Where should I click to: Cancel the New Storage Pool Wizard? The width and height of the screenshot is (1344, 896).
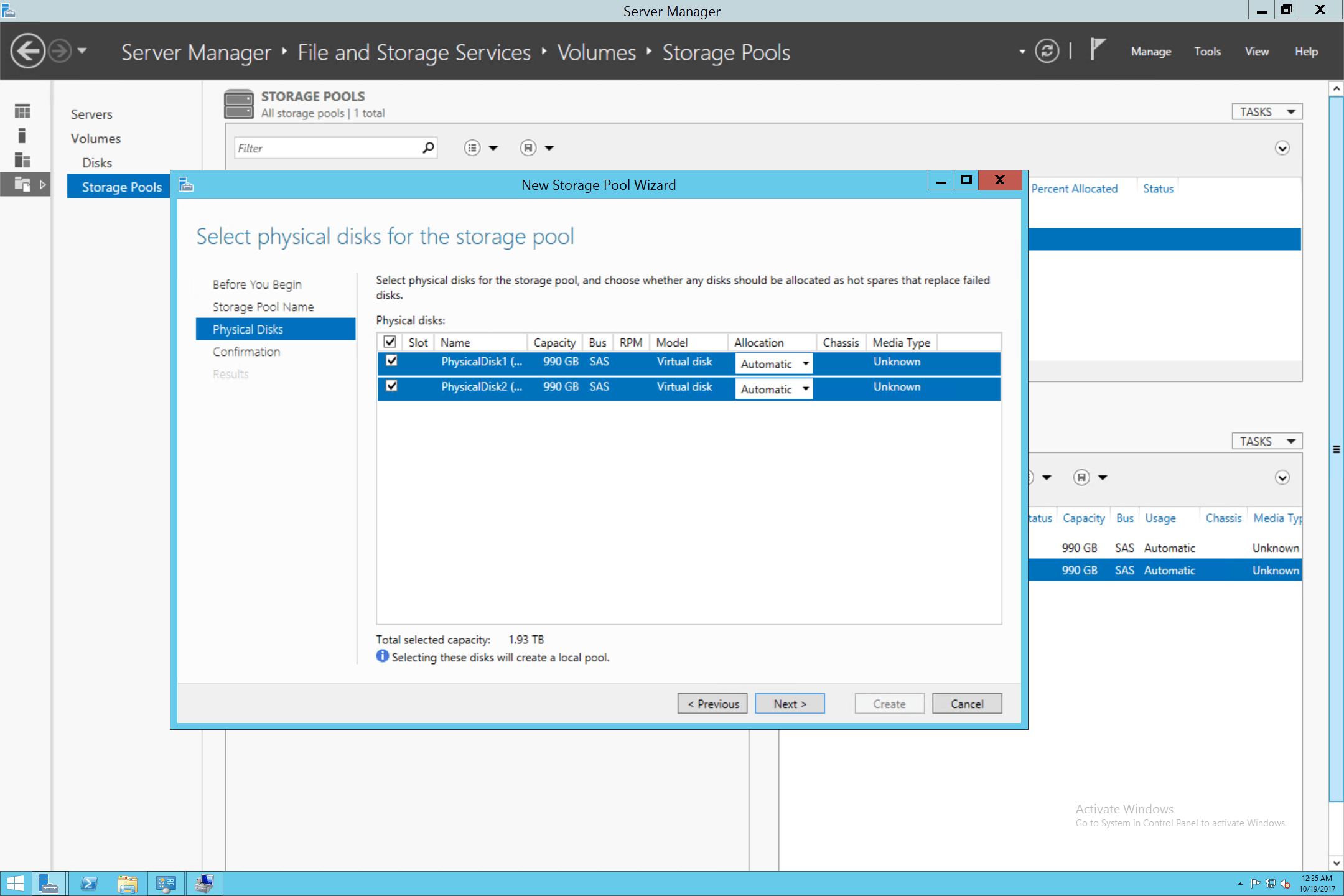pyautogui.click(x=967, y=703)
